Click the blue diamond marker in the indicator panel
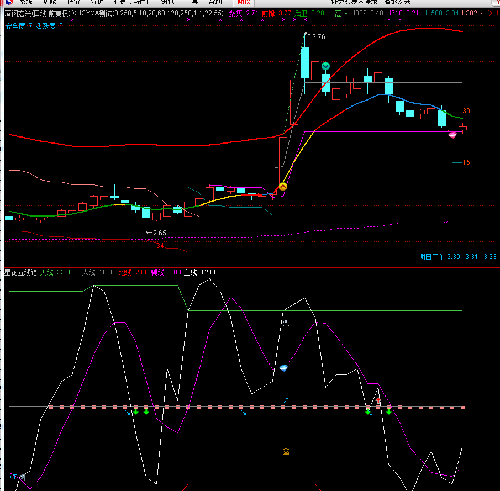 pos(284,368)
